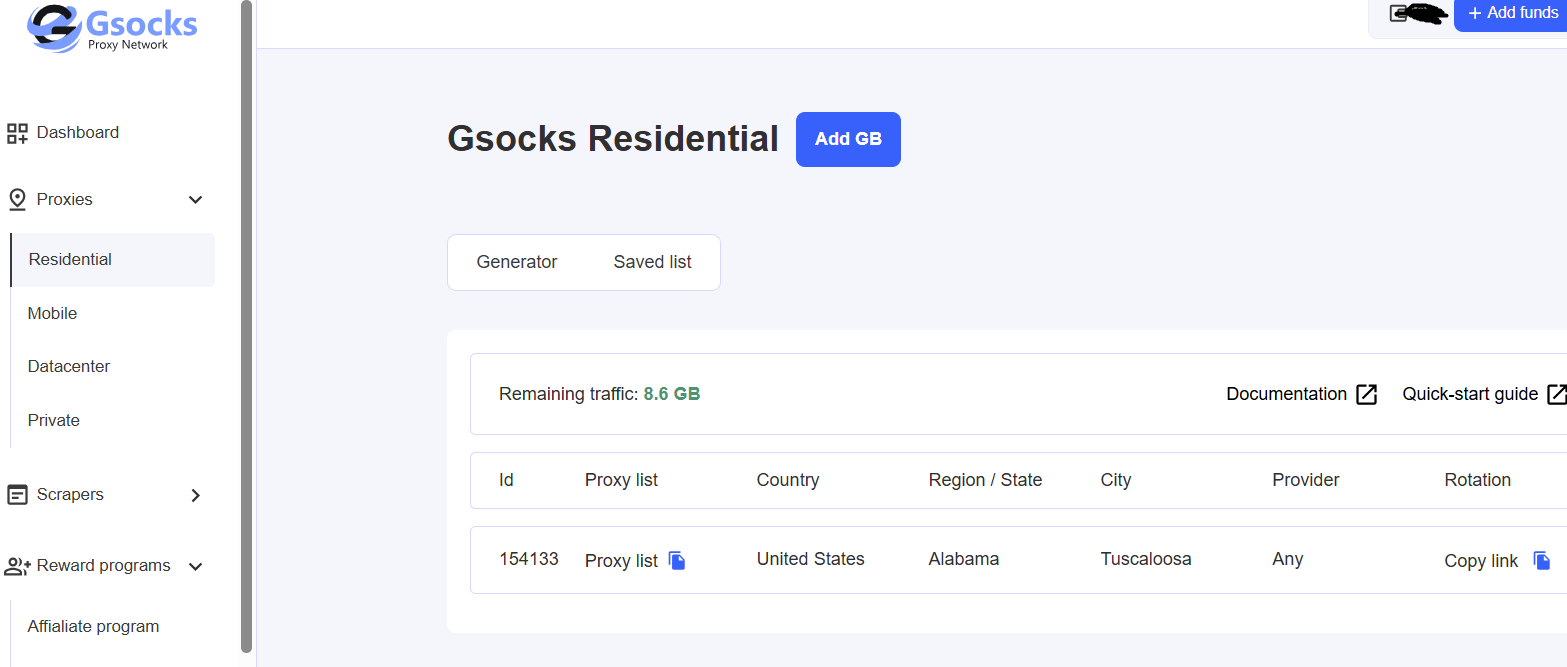The width and height of the screenshot is (1567, 667).
Task: Click the Proxy list column header
Action: pos(621,480)
